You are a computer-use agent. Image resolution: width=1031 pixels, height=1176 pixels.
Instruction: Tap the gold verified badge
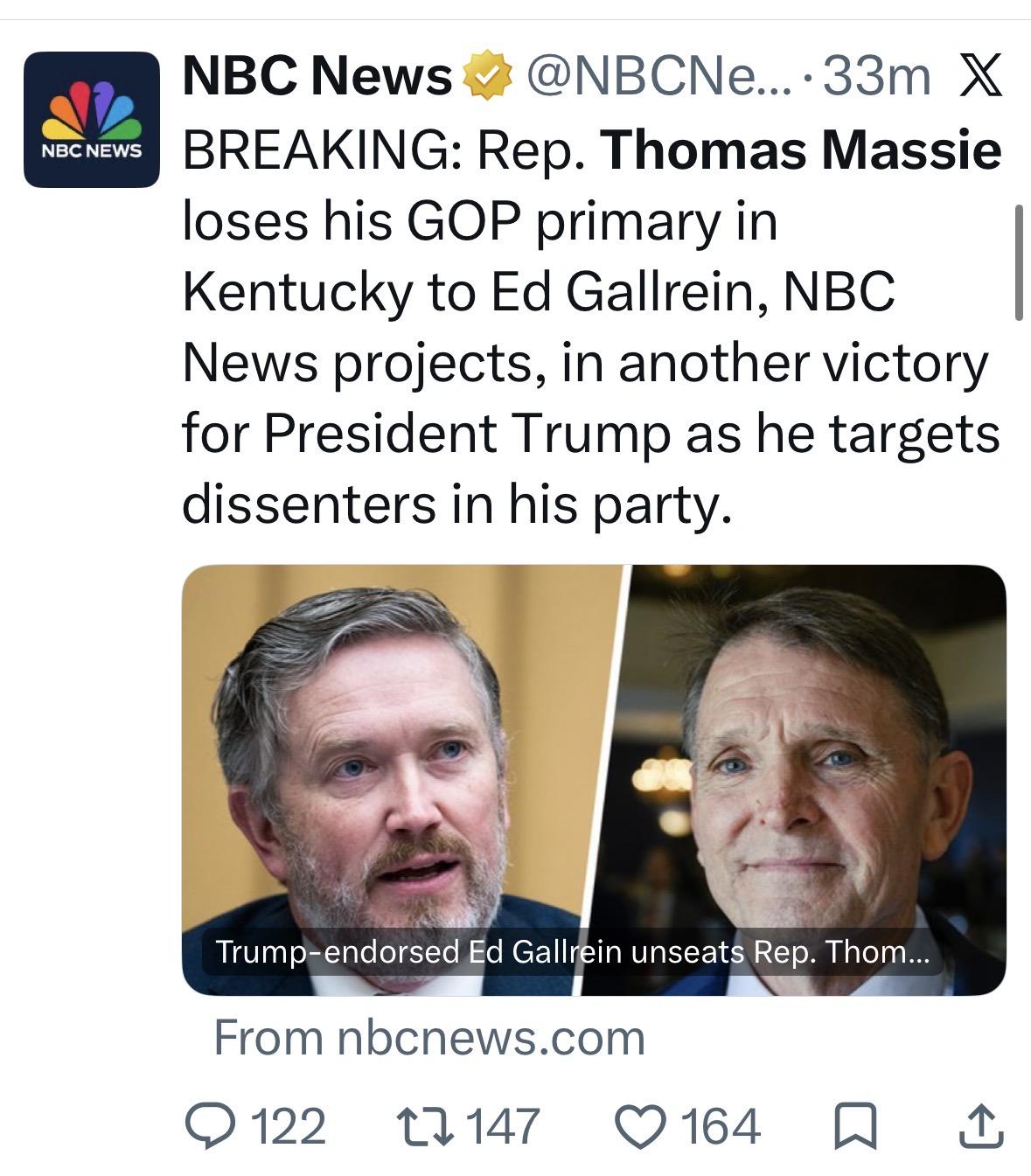485,76
